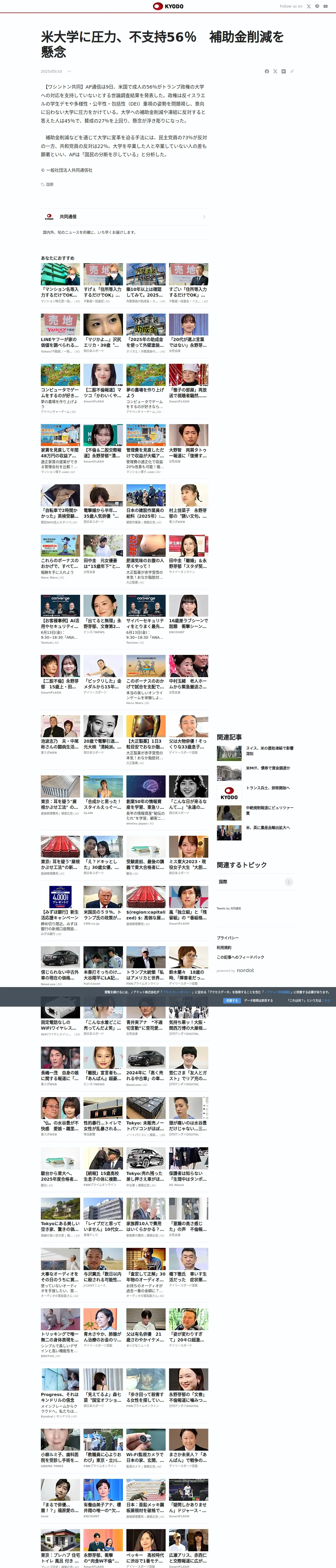This screenshot has height=1568, width=336.
Task: Click the 'powered by nordot' logo
Action: 235,970
